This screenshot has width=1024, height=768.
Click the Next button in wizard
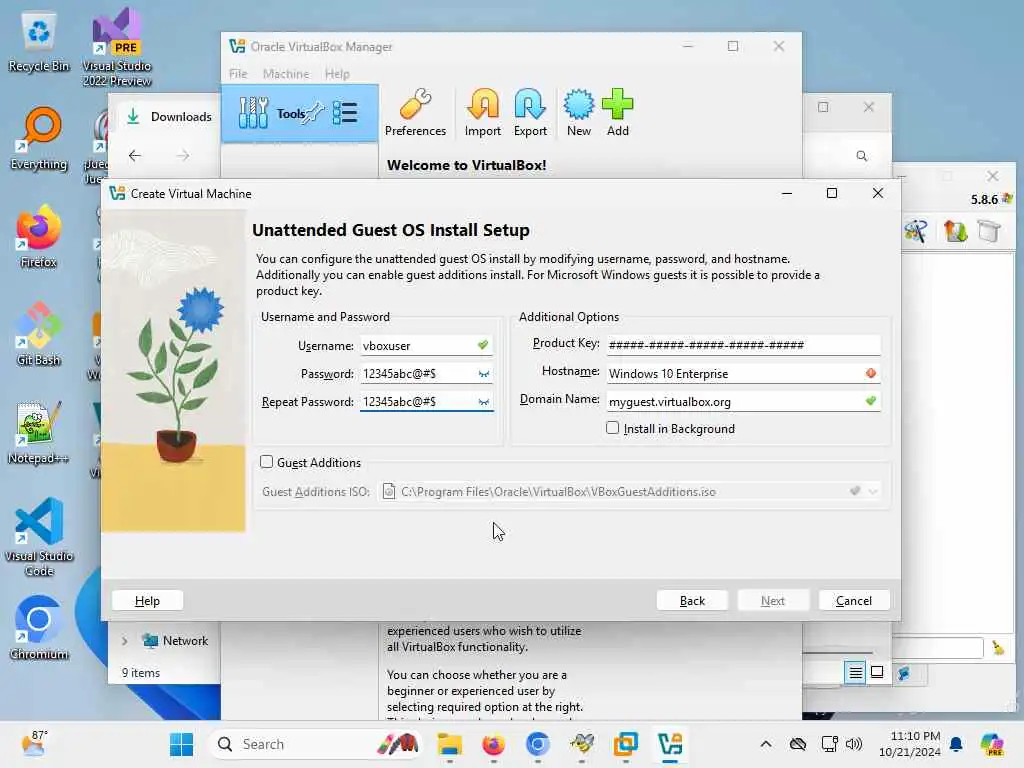pyautogui.click(x=773, y=601)
